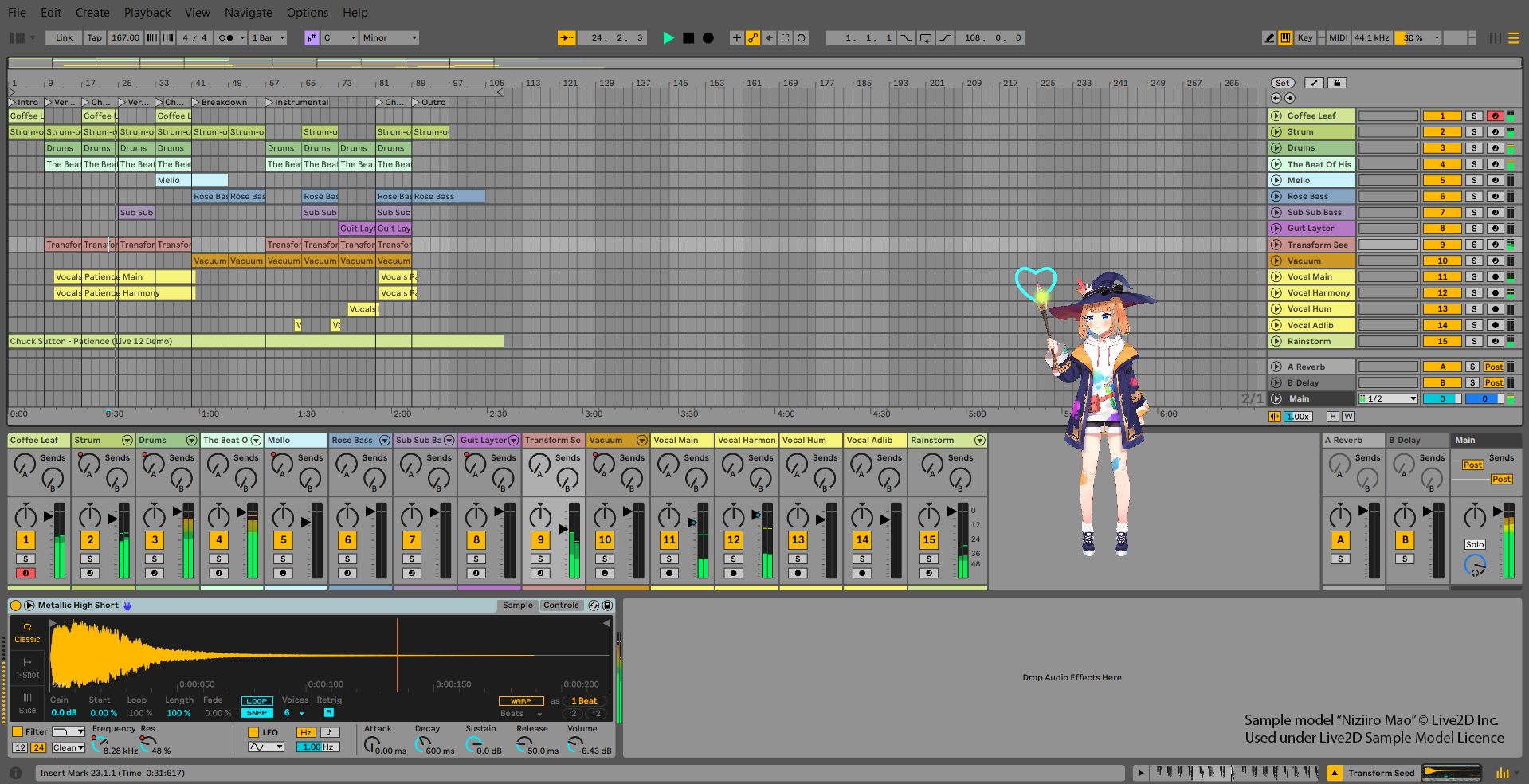
Task: Toggle the SNAP switch in Simpler
Action: tap(257, 713)
